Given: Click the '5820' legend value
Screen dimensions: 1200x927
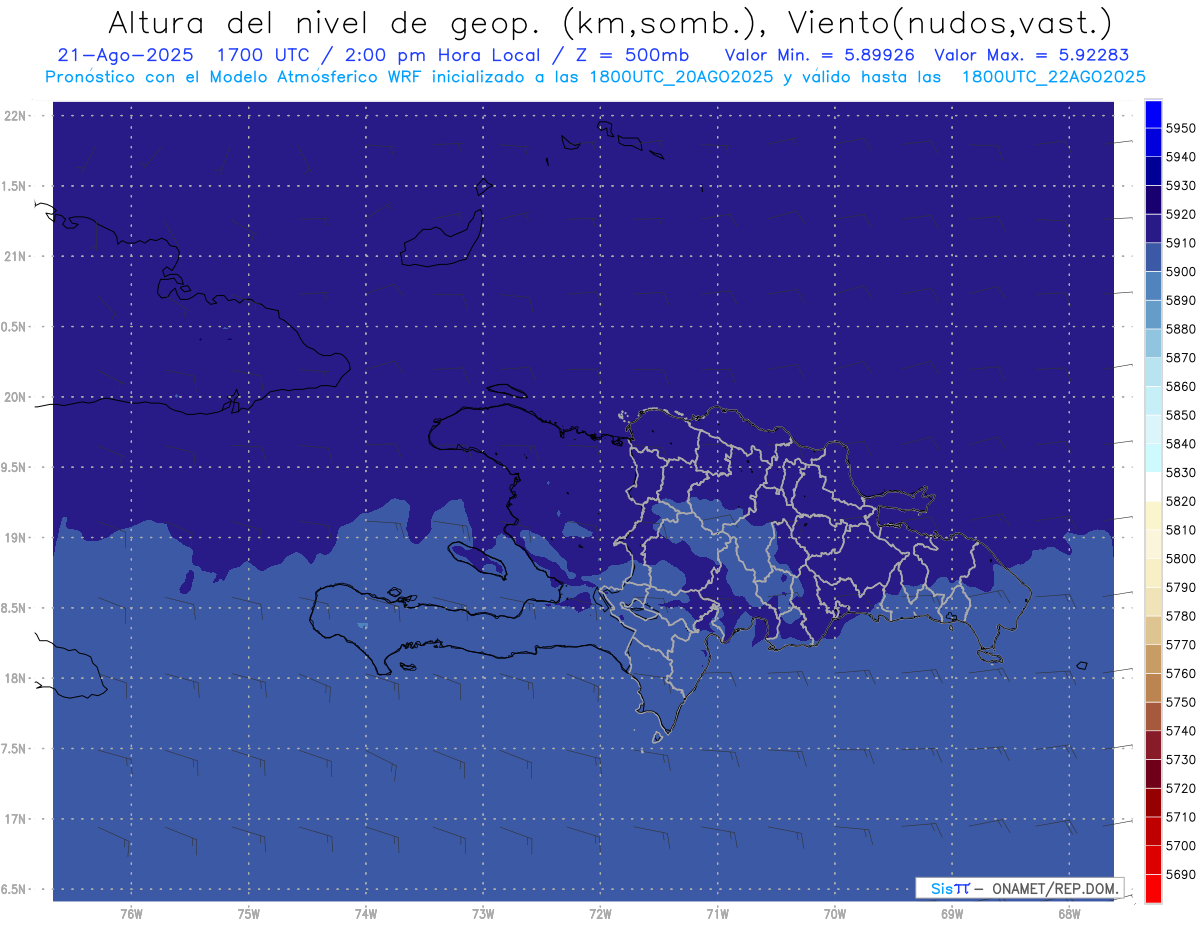Looking at the screenshot, I should point(1180,501).
